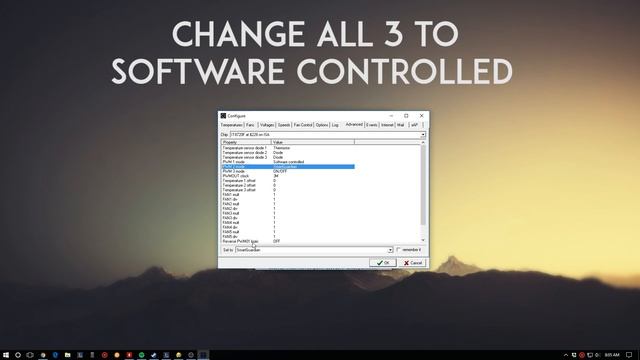640x360 pixels.
Task: Switch to the Temperatures tab
Action: (x=231, y=125)
